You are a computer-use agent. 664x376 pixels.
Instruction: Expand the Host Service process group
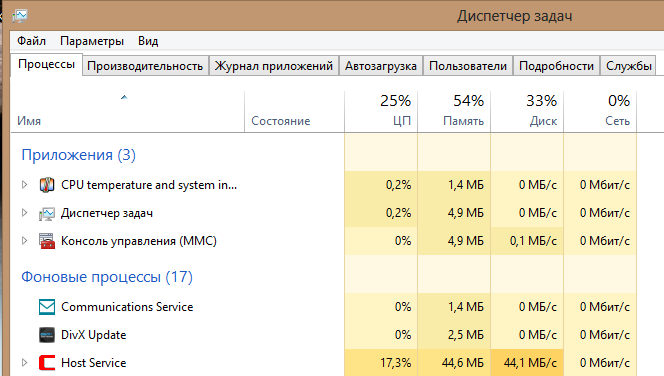coord(25,362)
